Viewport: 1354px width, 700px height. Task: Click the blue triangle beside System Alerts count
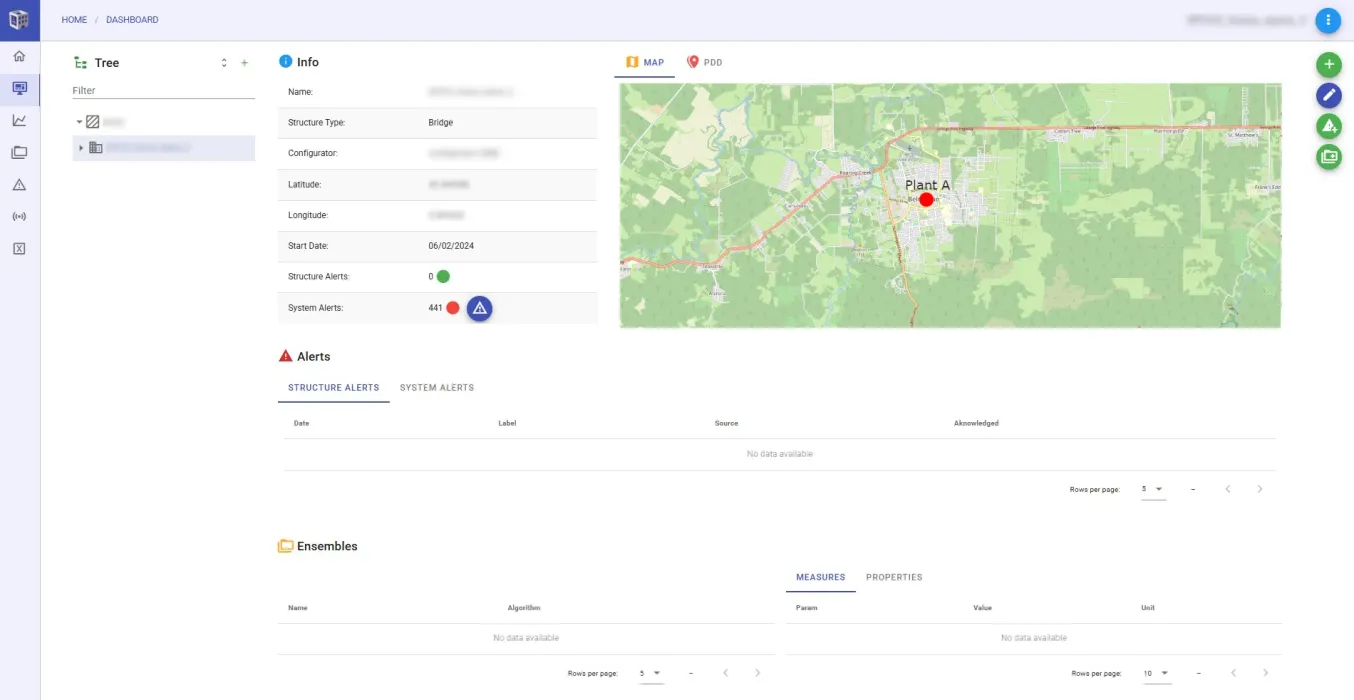tap(480, 308)
